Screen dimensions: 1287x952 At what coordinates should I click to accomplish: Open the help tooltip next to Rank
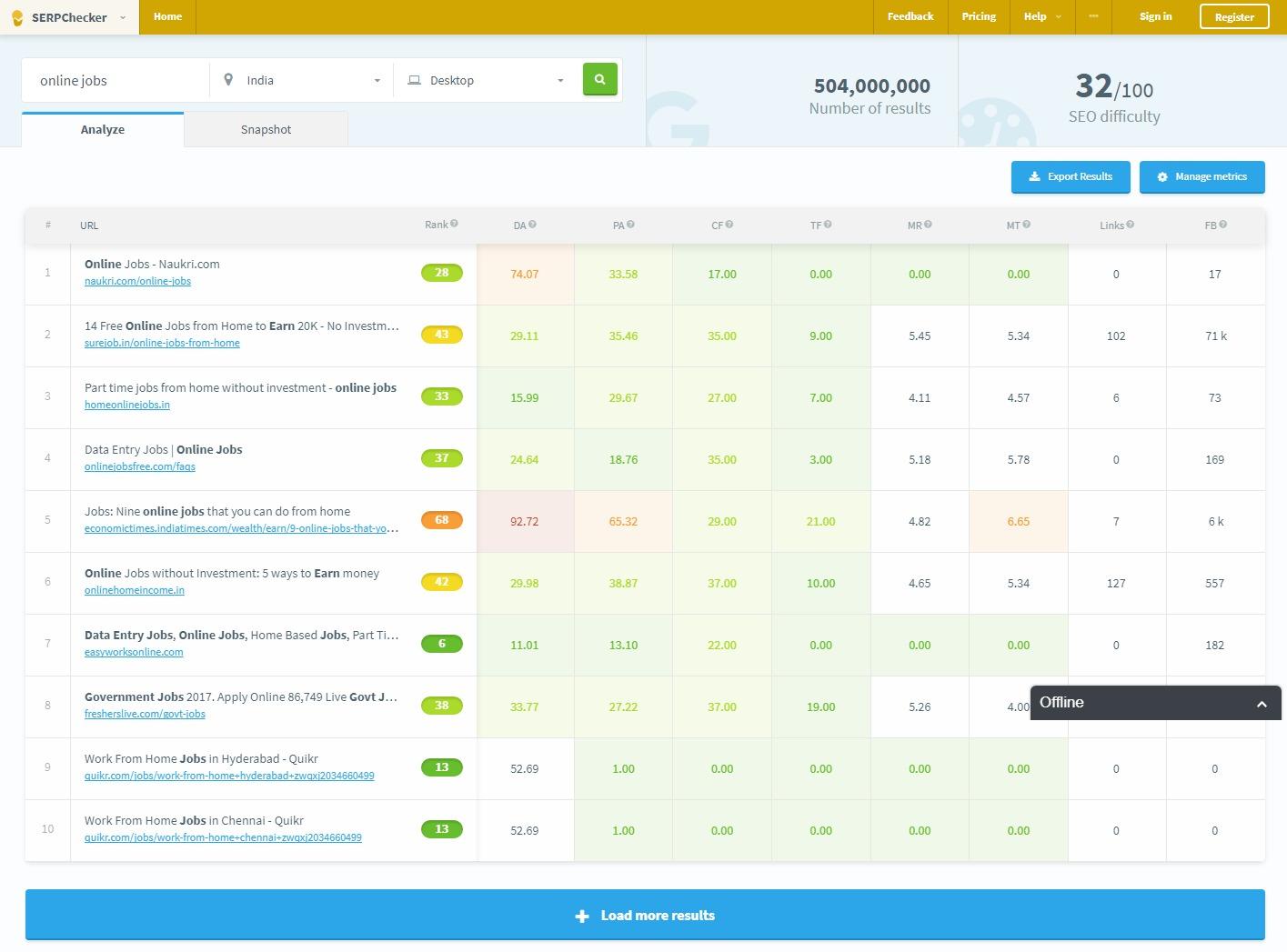tap(454, 224)
